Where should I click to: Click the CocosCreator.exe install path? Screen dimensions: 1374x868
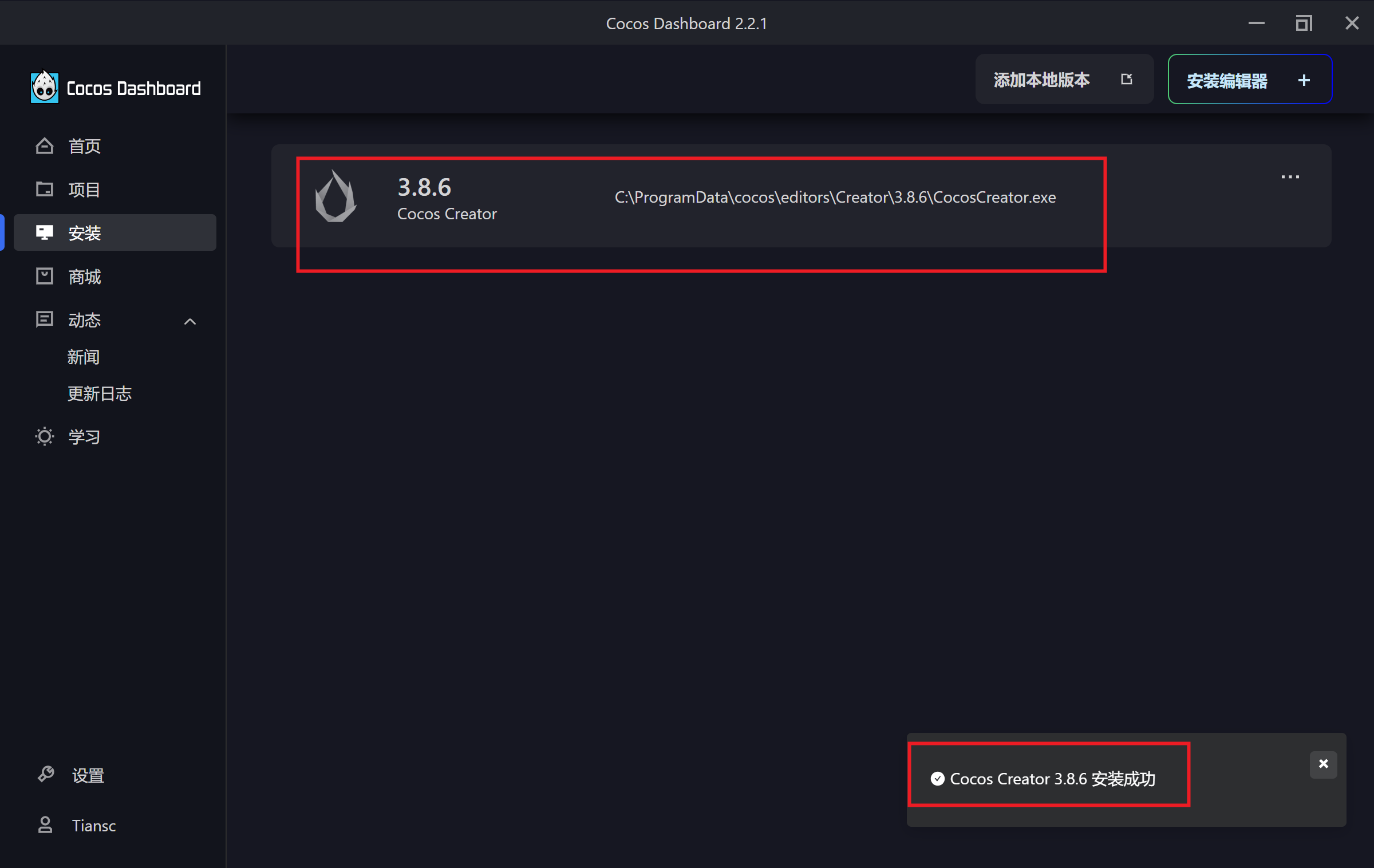(x=835, y=198)
